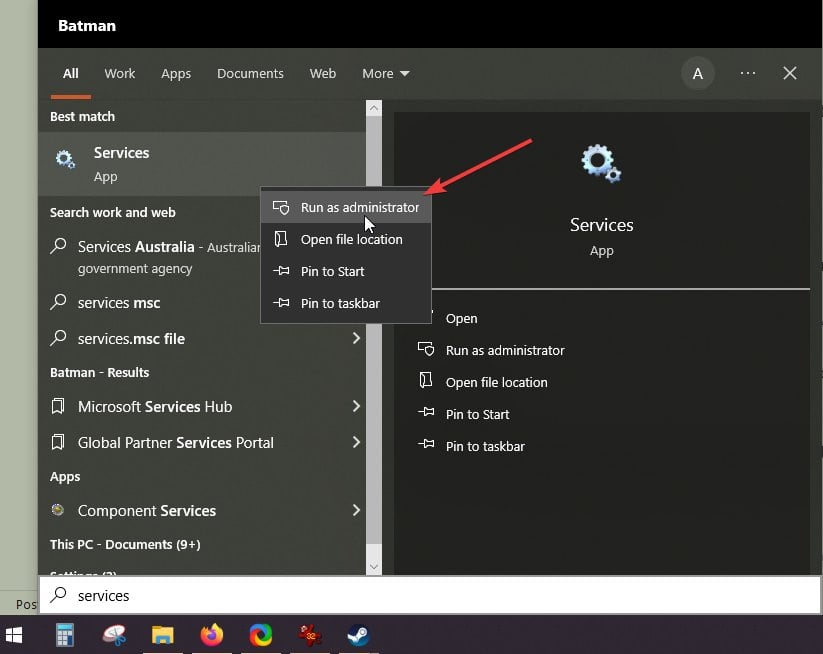Click Pin to taskbar in the preview pane

tap(485, 446)
